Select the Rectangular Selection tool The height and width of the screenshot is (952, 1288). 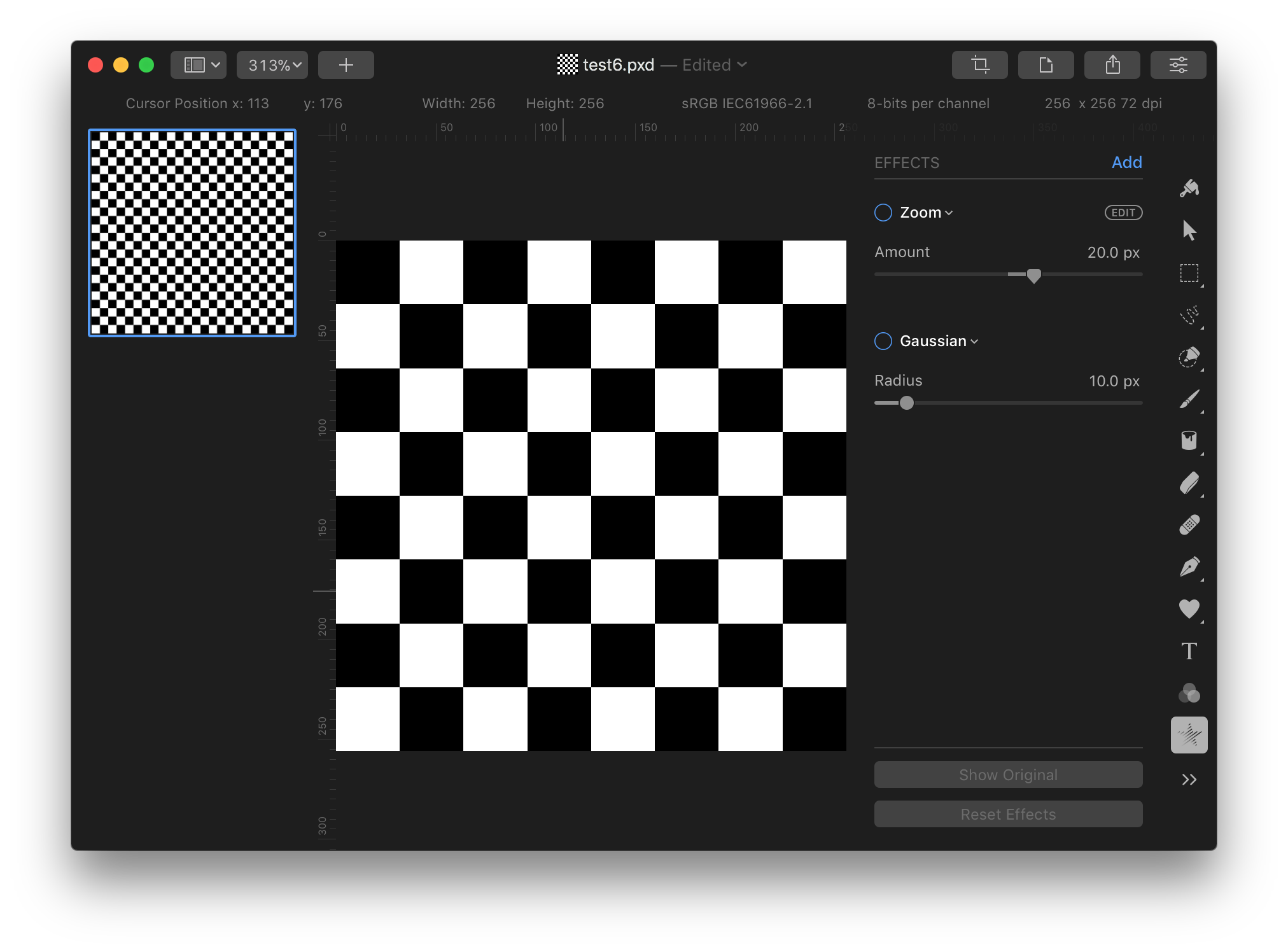(1189, 273)
